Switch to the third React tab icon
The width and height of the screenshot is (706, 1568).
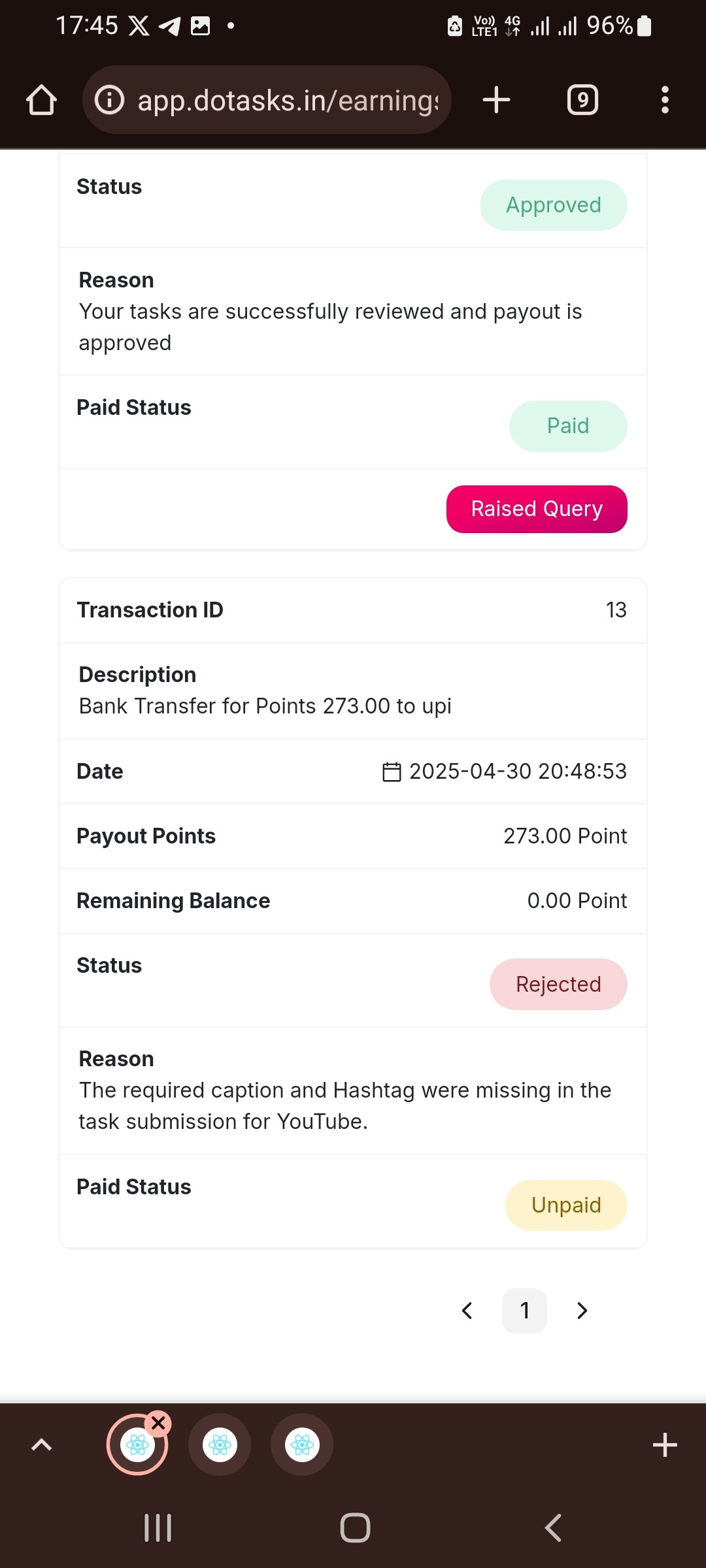tap(302, 1445)
